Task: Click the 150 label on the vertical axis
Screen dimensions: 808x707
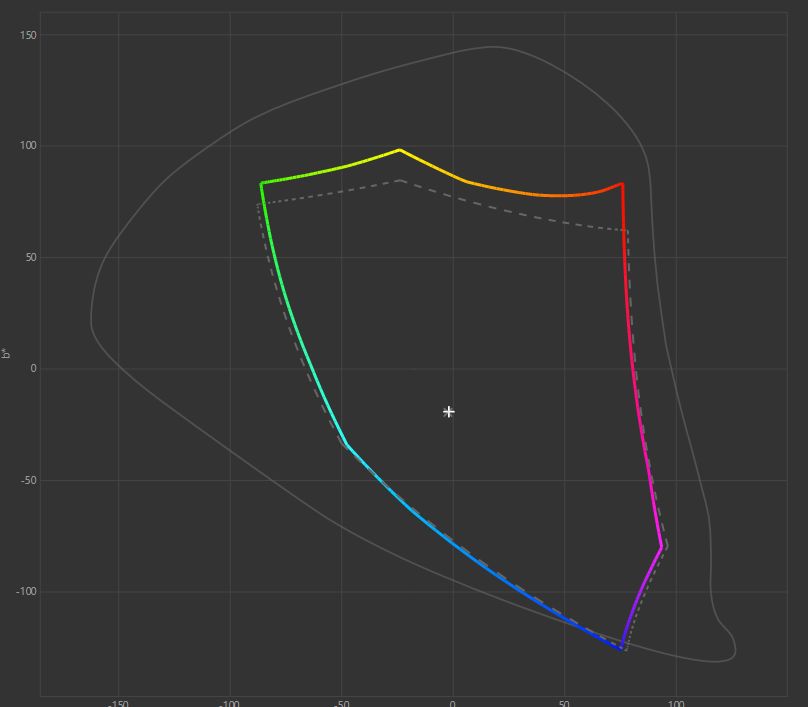Action: [x=27, y=35]
